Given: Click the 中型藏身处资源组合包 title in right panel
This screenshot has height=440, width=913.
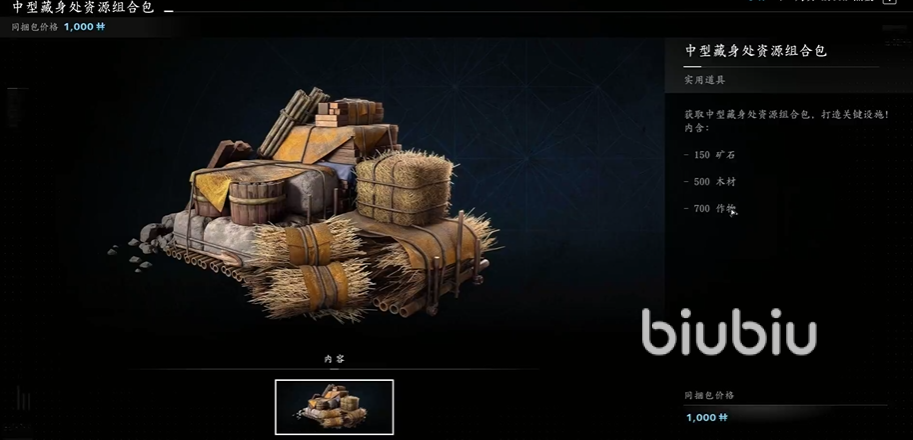Looking at the screenshot, I should [756, 51].
